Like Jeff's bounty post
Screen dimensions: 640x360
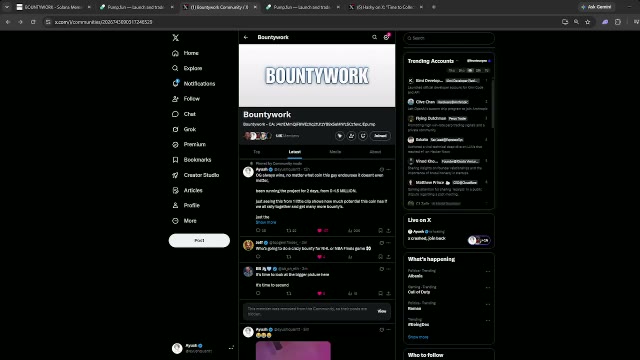click(x=321, y=257)
